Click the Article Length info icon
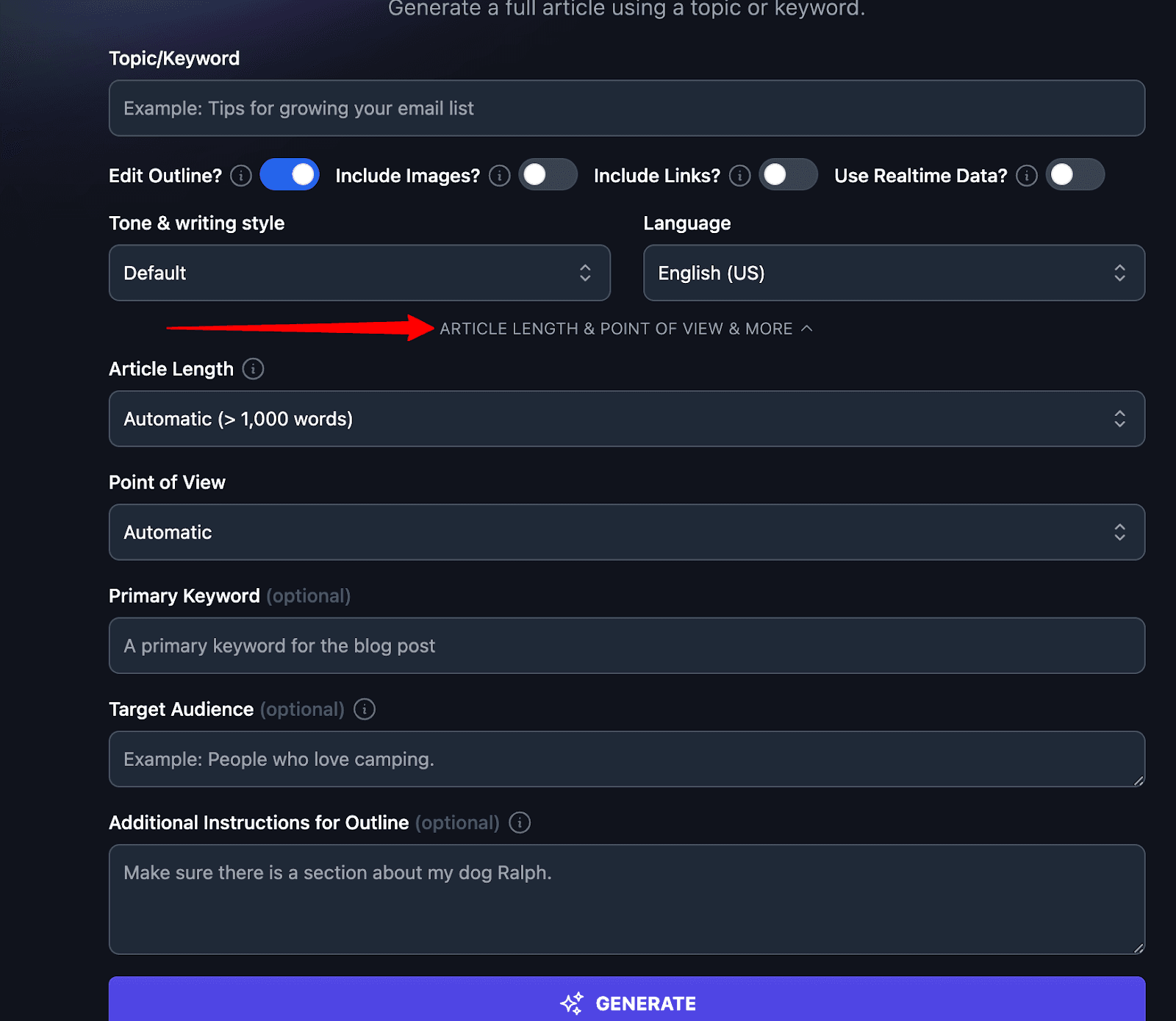The image size is (1176, 1021). point(254,369)
